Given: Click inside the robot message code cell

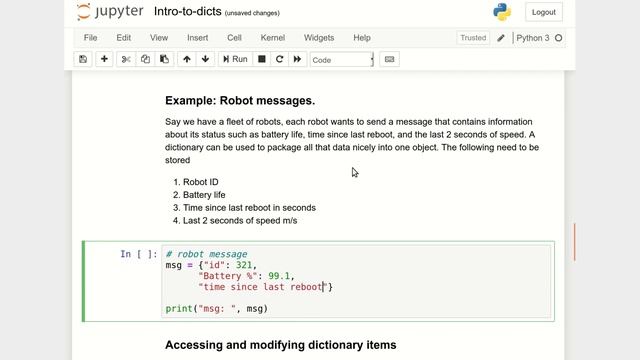Looking at the screenshot, I should tap(356, 281).
